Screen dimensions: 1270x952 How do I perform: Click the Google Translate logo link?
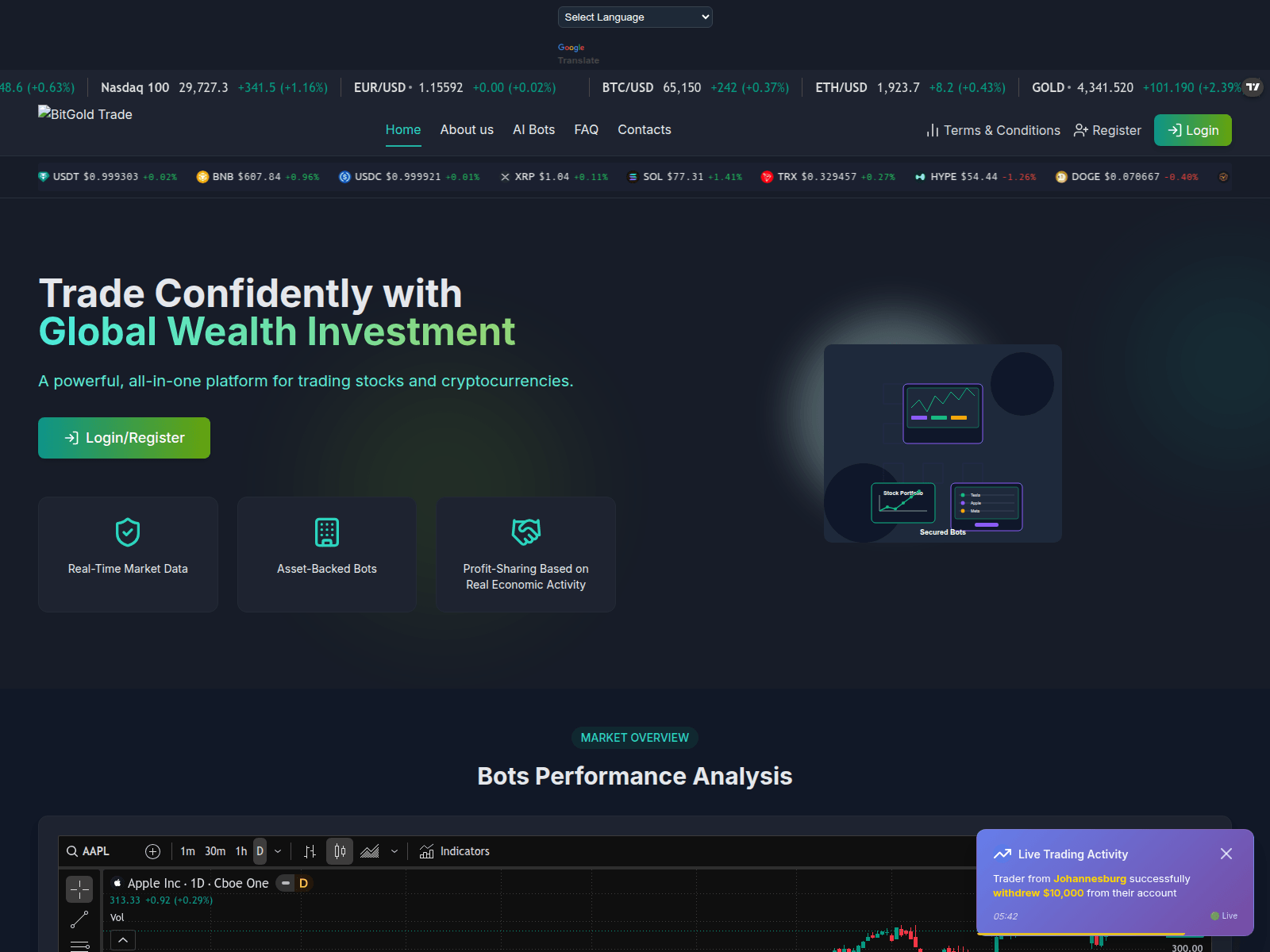pos(571,48)
